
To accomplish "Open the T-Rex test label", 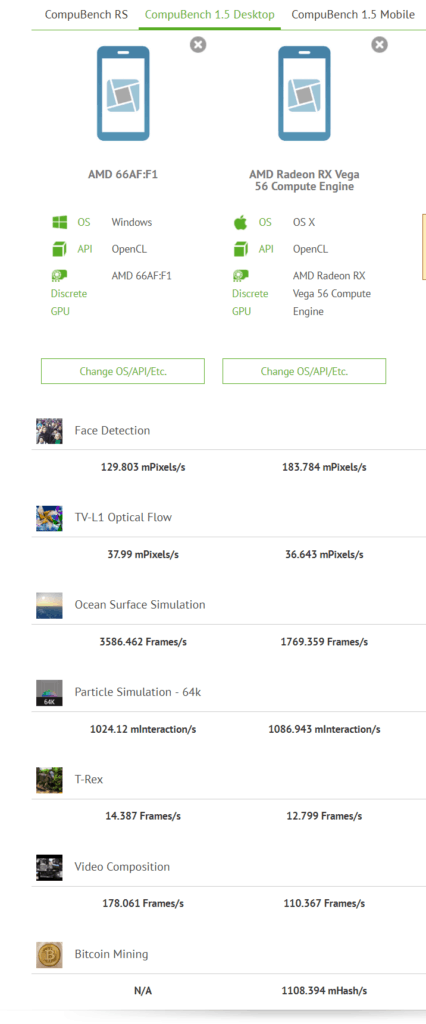I will pyautogui.click(x=89, y=780).
